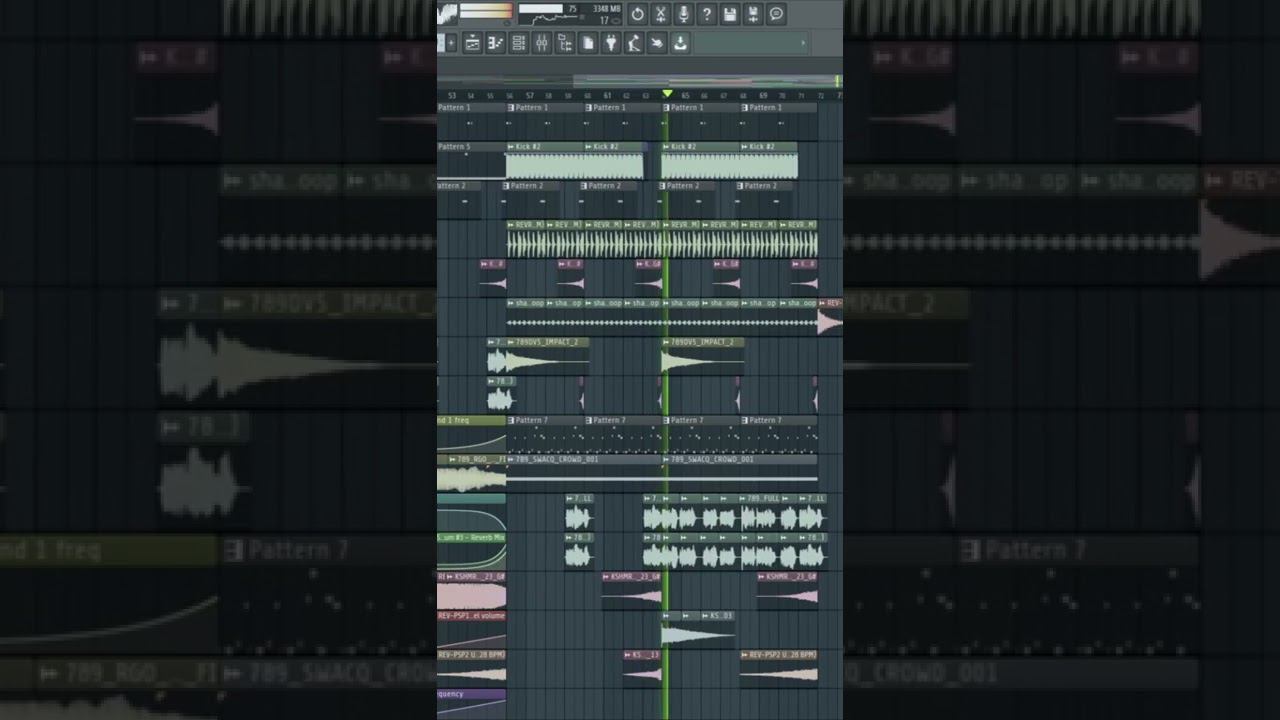The width and height of the screenshot is (1280, 720).
Task: Open the undo history with the circular arrow icon
Action: (x=637, y=14)
